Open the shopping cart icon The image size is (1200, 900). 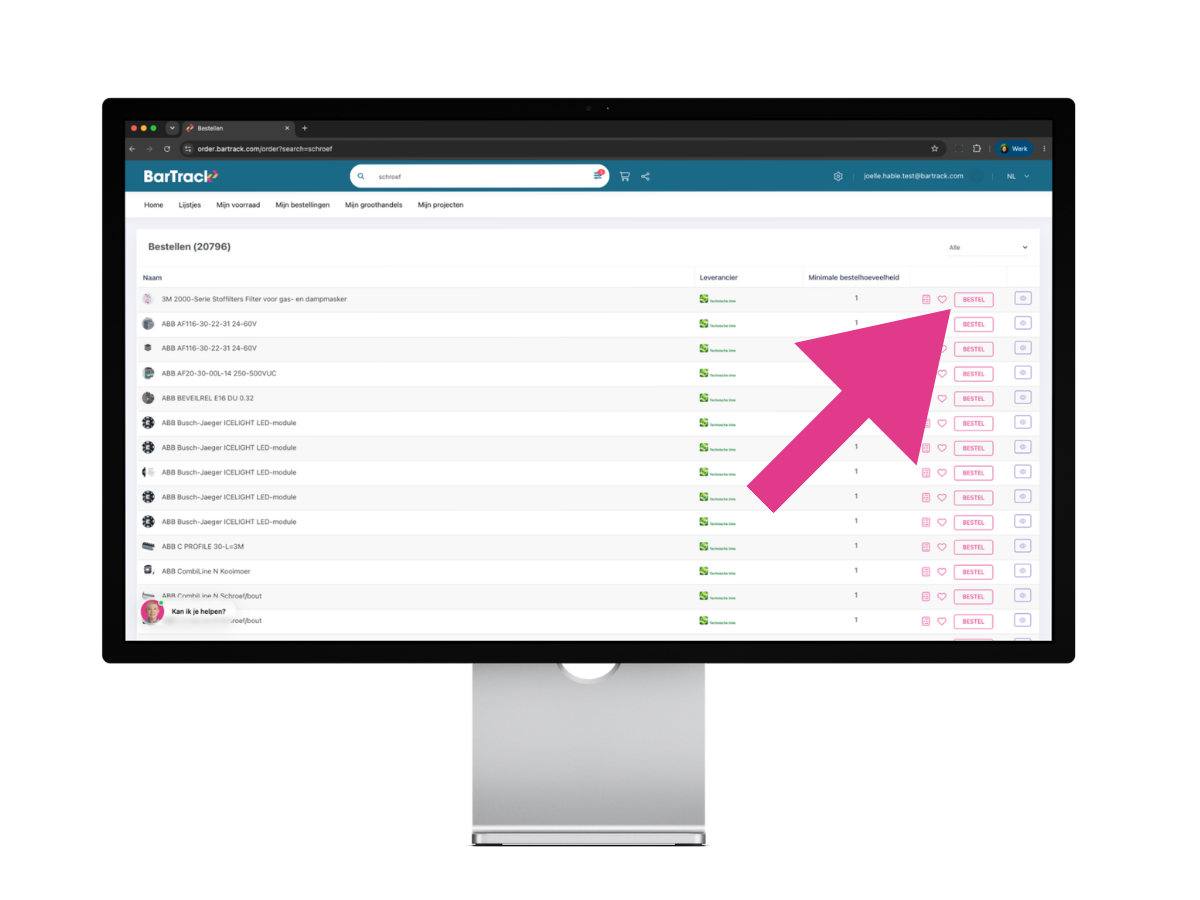624,176
